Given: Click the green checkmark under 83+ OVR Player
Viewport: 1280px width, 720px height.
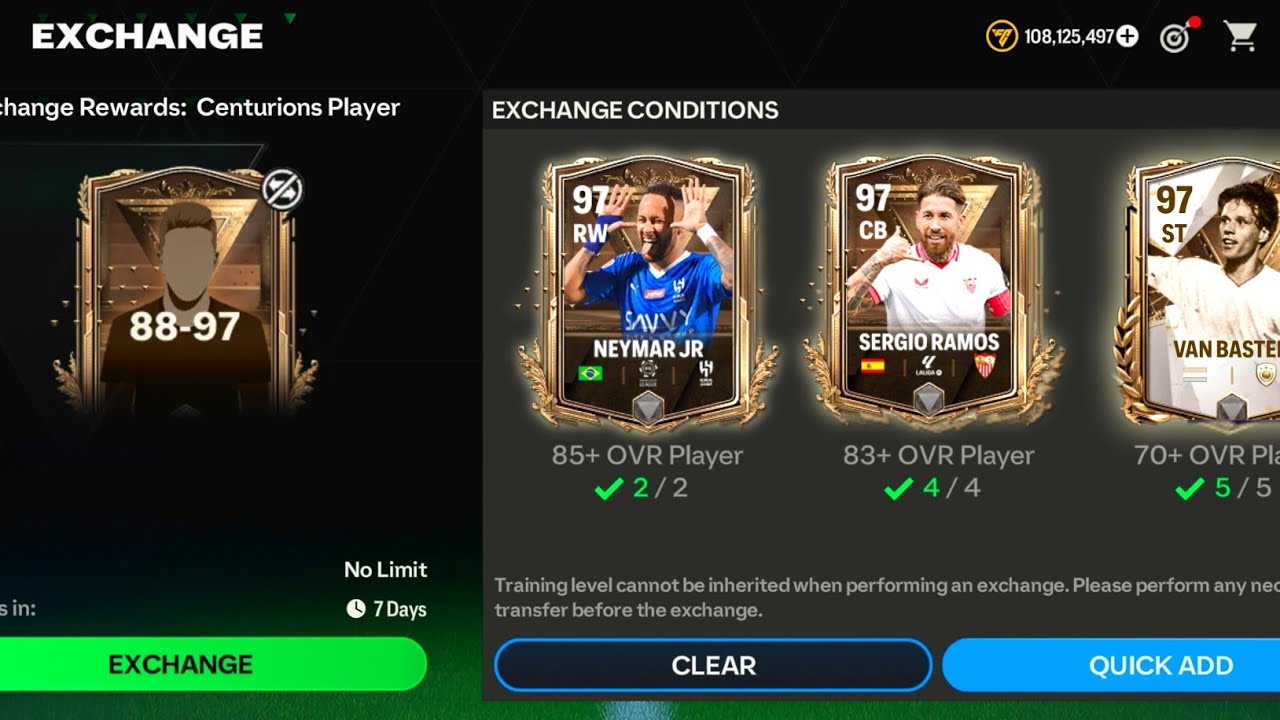Looking at the screenshot, I should pyautogui.click(x=899, y=489).
